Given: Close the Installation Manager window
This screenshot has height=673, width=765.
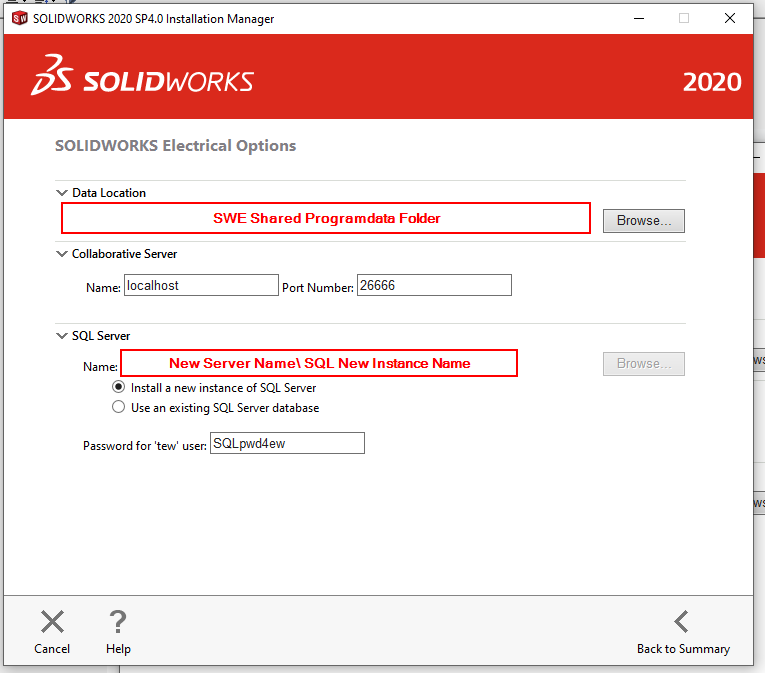Looking at the screenshot, I should tap(730, 18).
